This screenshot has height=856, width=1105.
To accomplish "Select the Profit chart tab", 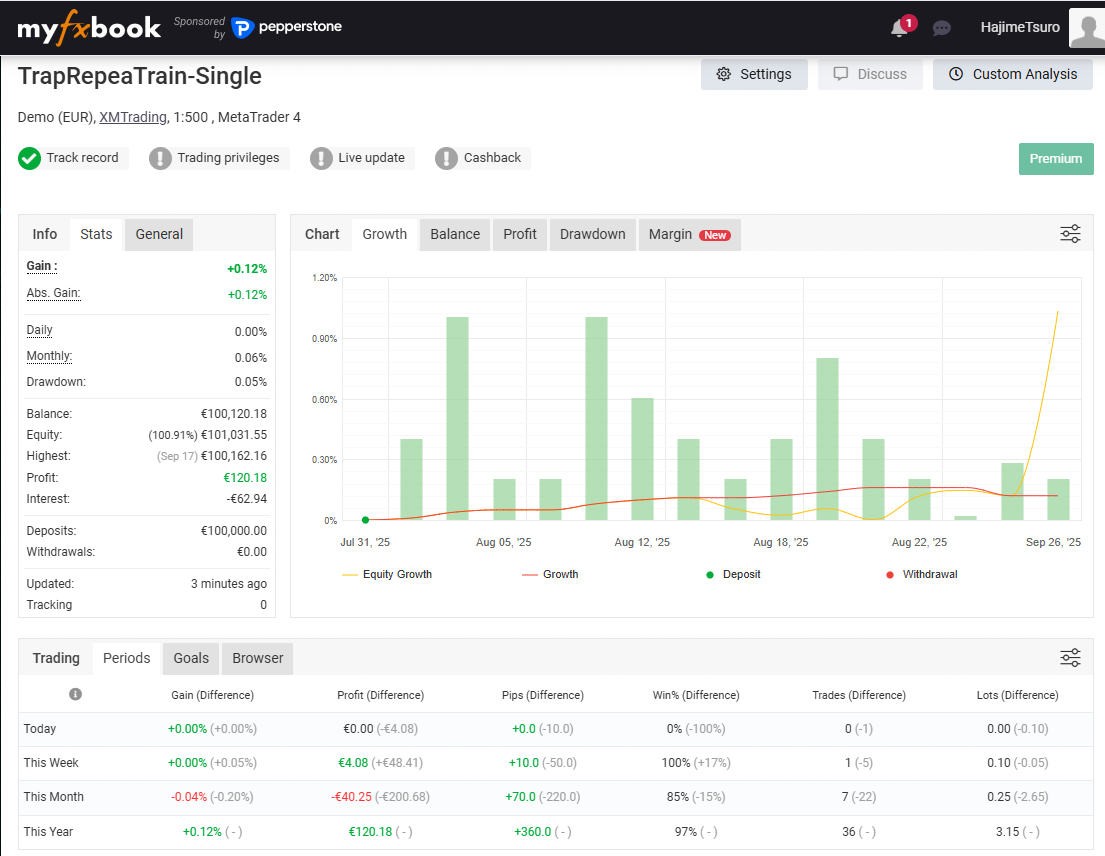I will [520, 234].
